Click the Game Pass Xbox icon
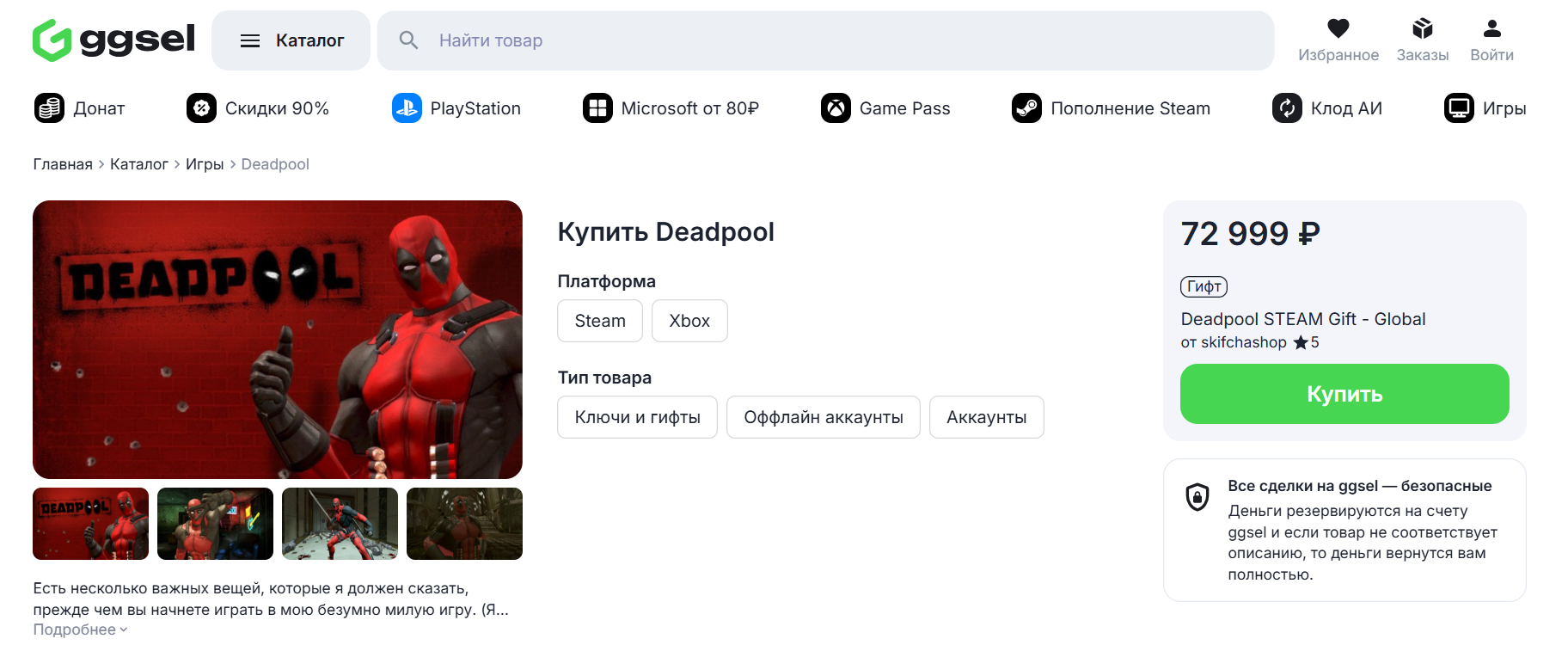The image size is (1568, 645). point(836,108)
